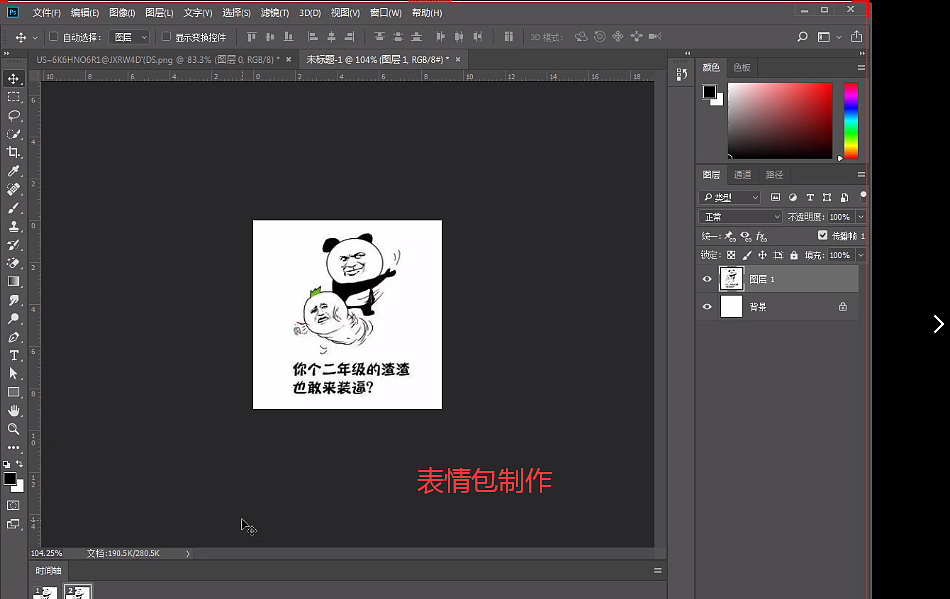Open the 不透明度 opacity dropdown

(861, 217)
